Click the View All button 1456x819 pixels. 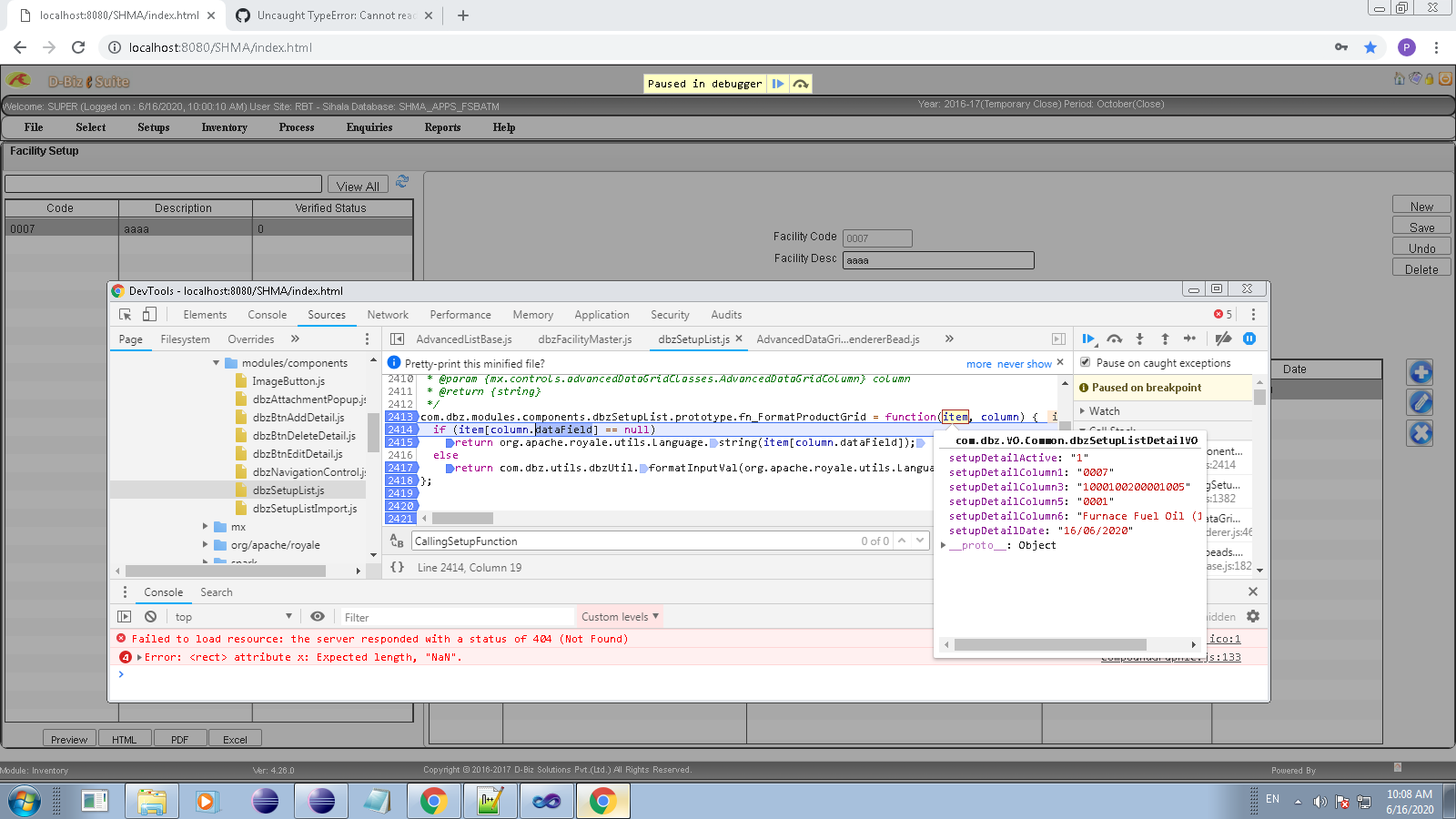358,186
